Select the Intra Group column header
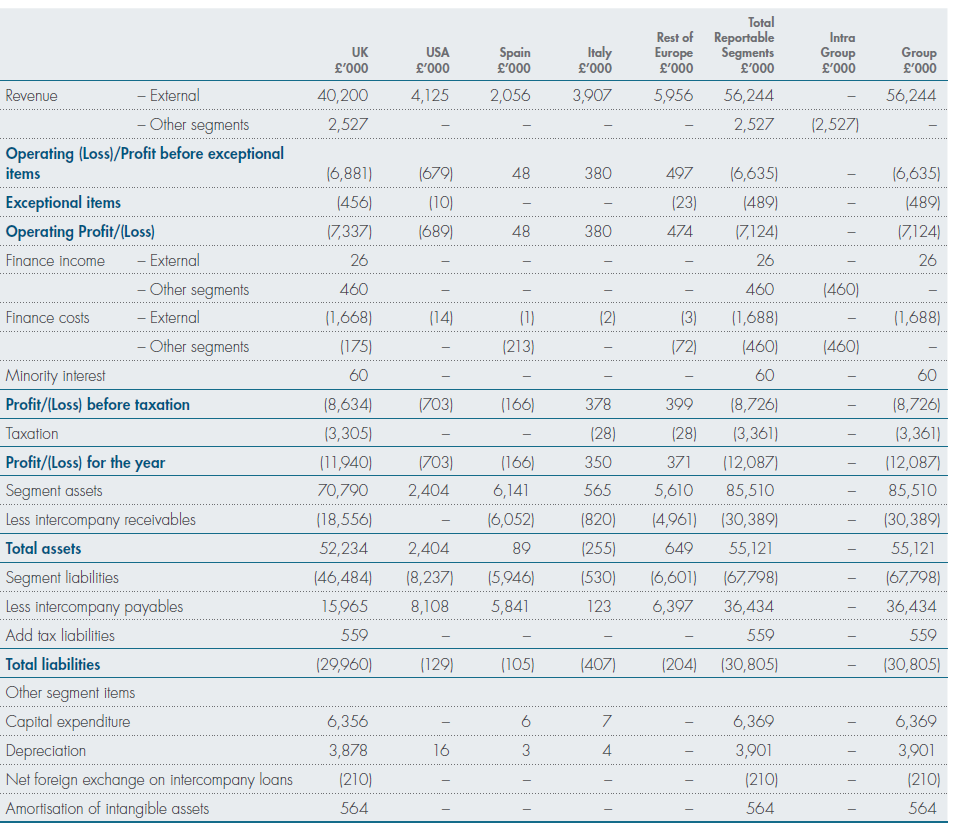 tap(838, 53)
